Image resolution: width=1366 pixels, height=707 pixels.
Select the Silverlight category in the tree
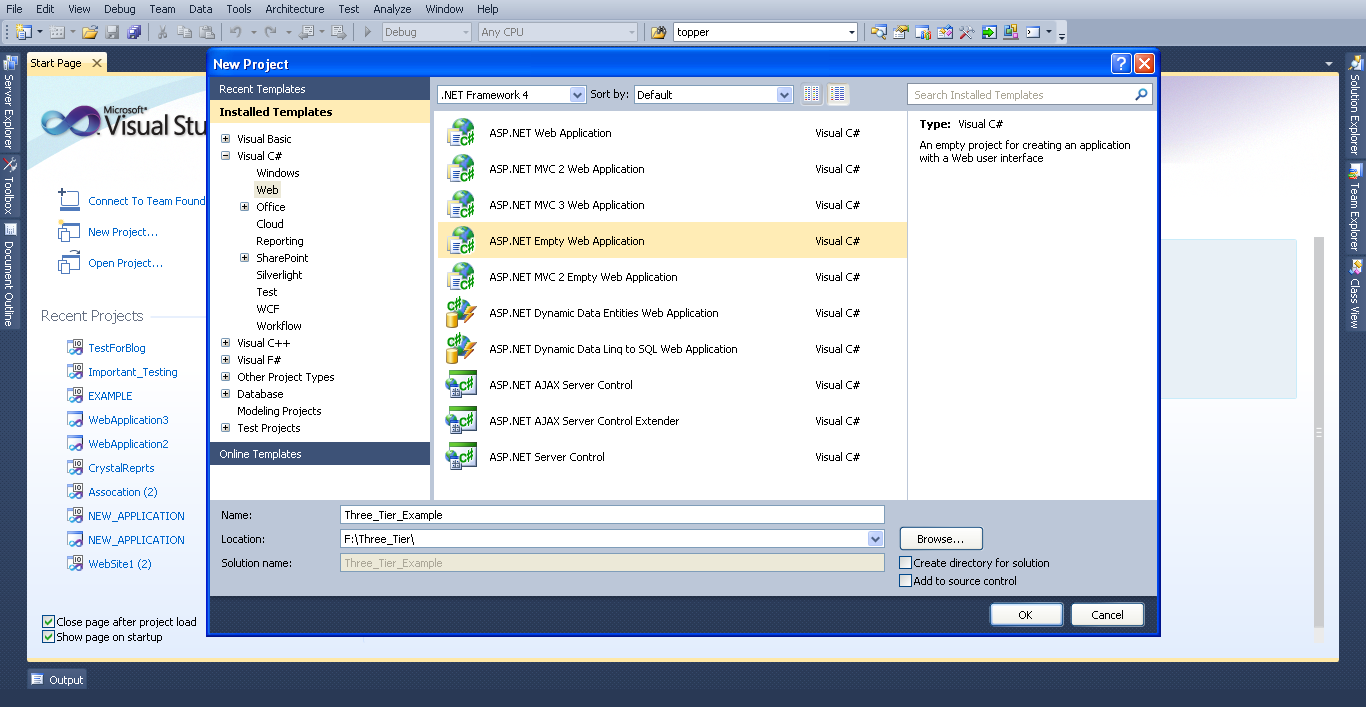pyautogui.click(x=279, y=275)
